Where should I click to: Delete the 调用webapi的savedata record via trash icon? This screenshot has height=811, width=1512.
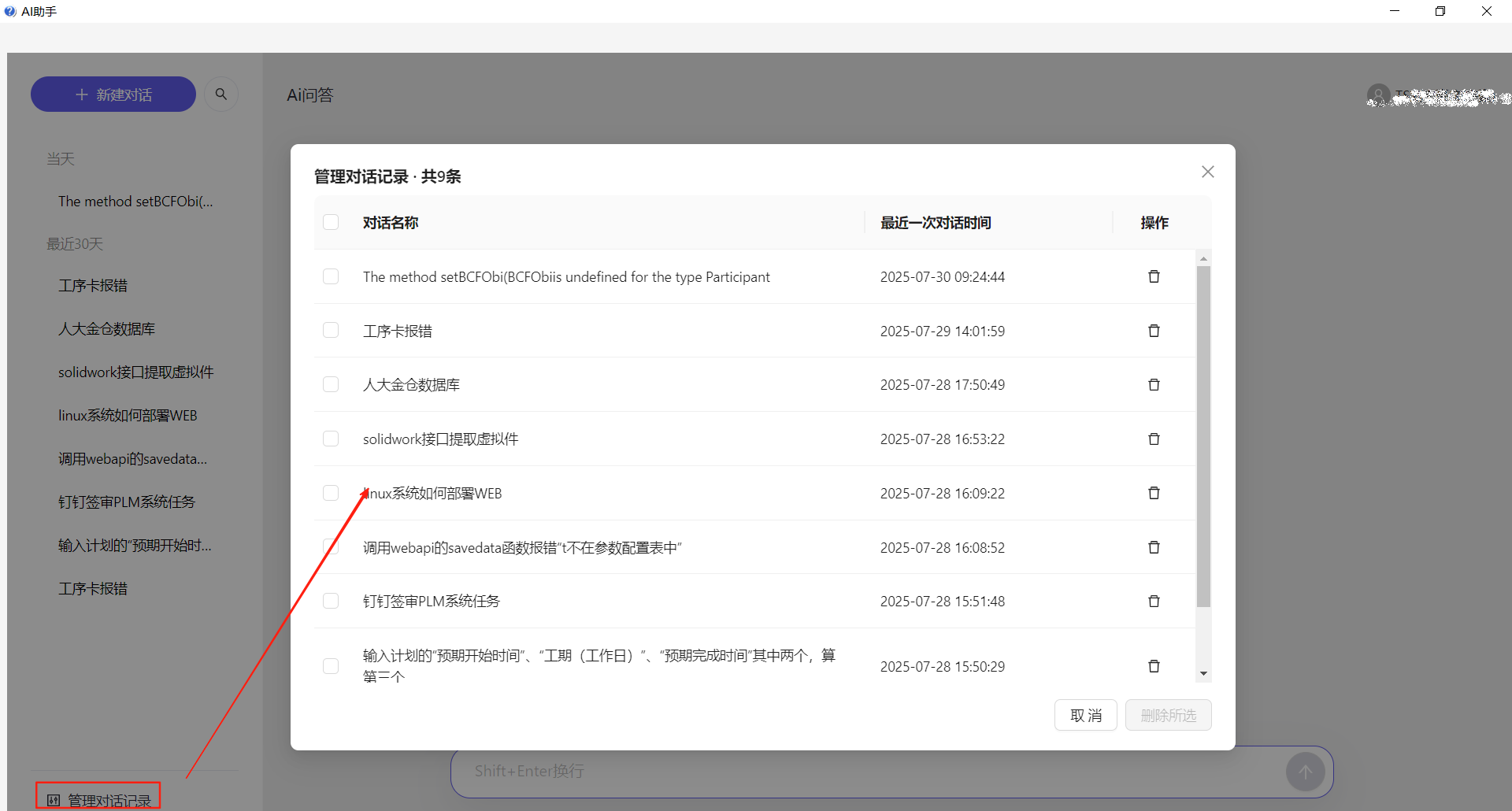1154,547
